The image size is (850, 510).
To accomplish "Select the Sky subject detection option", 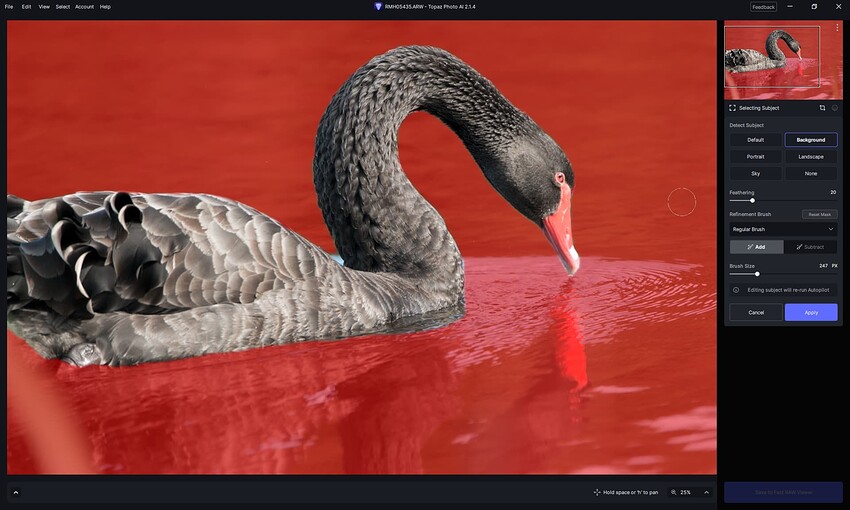I will click(756, 173).
